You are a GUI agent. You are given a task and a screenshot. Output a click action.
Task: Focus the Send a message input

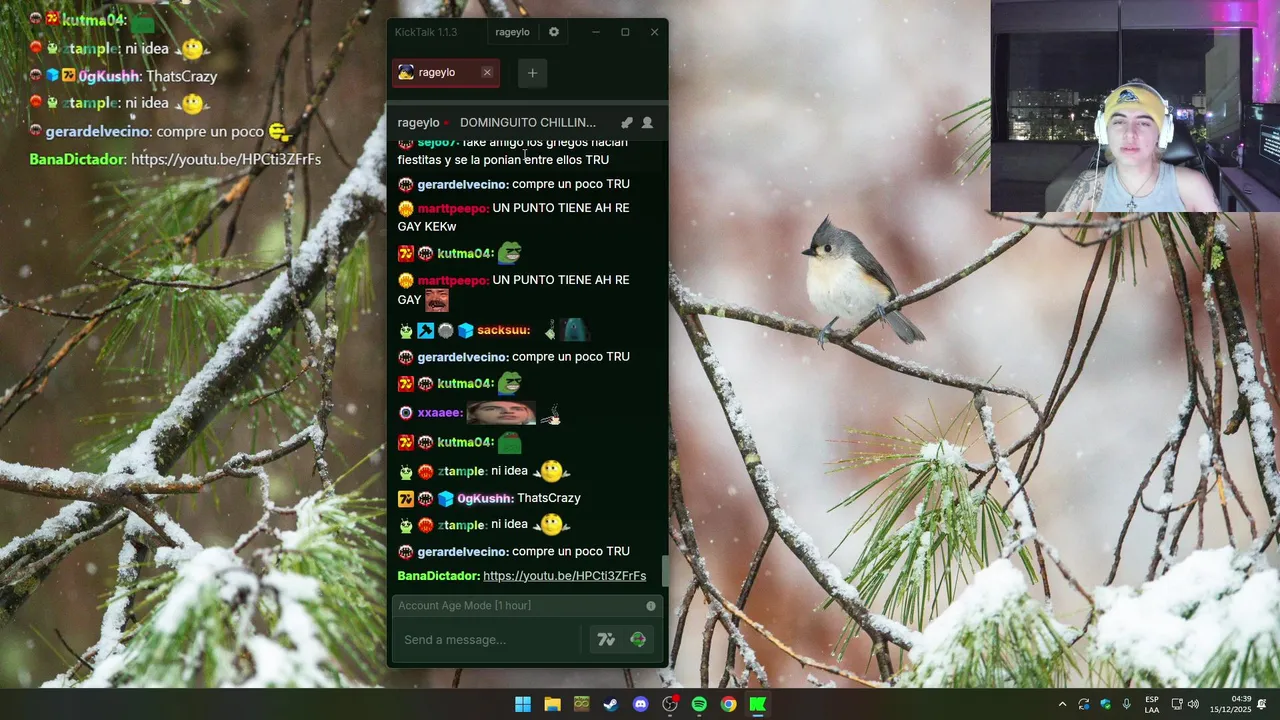[488, 640]
